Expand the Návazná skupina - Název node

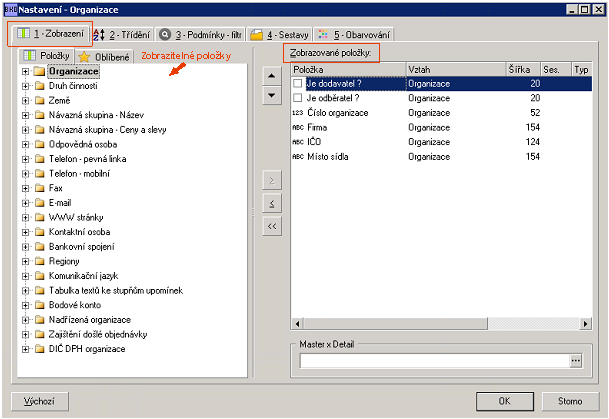coord(25,115)
